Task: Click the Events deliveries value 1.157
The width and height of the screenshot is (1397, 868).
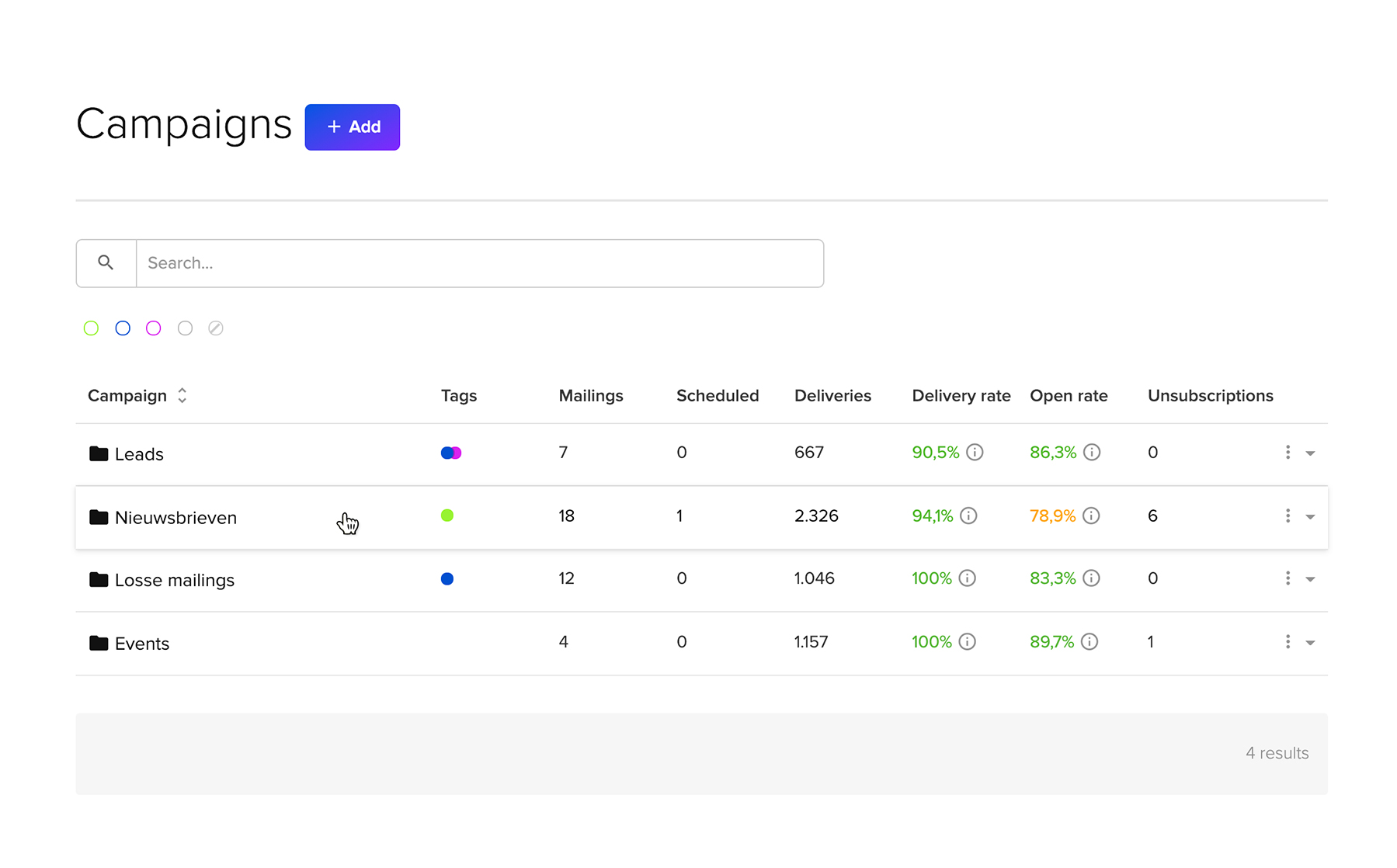Action: click(811, 643)
